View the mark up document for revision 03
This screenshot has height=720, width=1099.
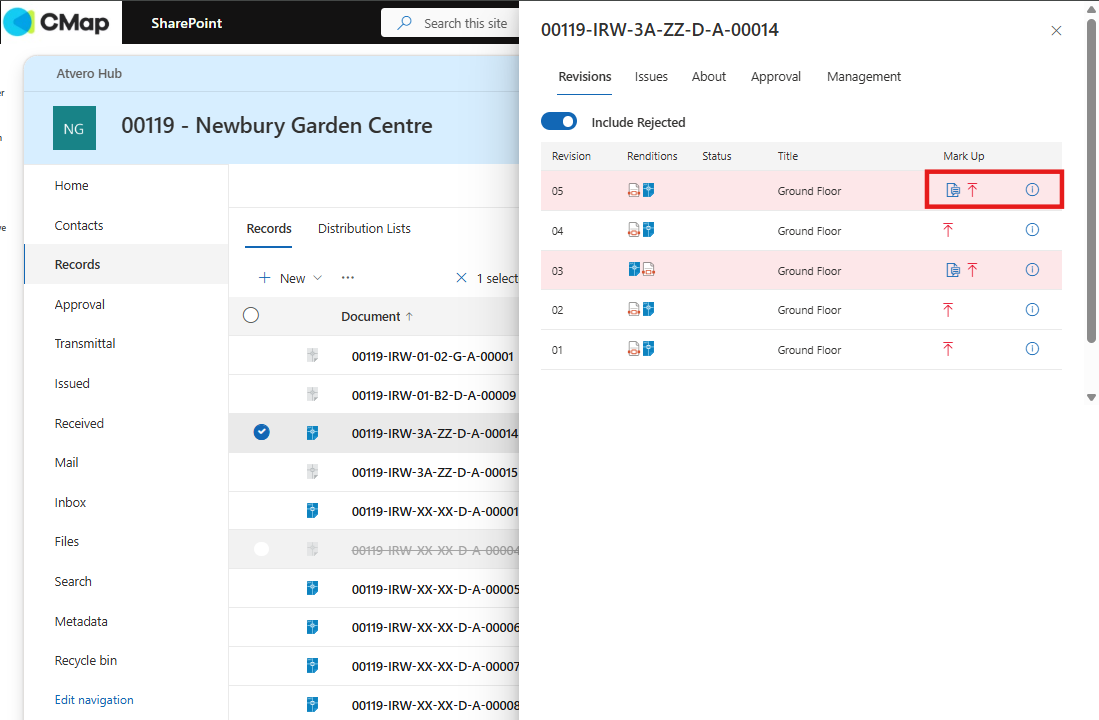pyautogui.click(x=953, y=270)
